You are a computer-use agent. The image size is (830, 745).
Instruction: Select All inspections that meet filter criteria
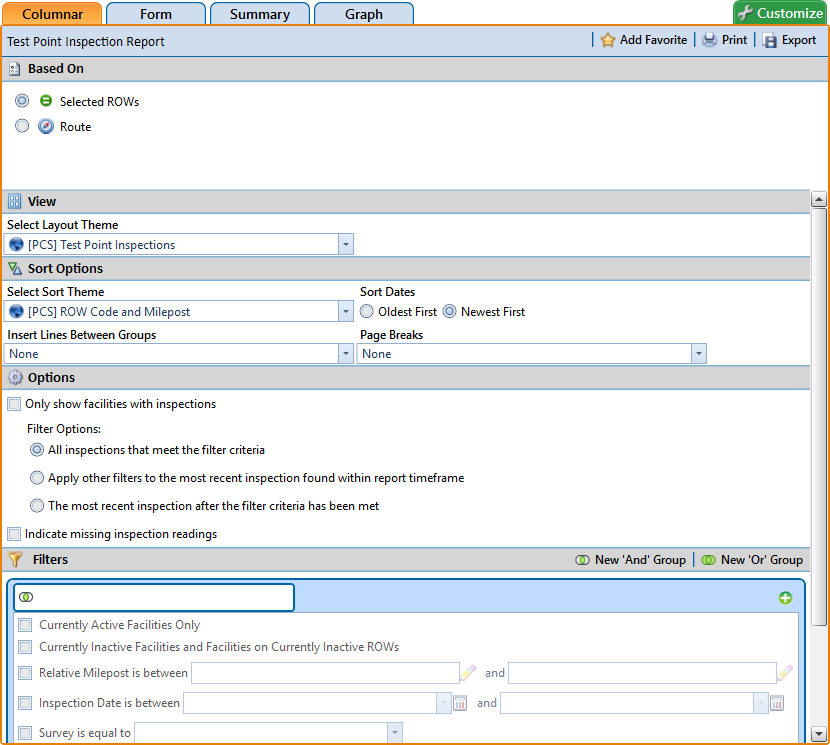37,450
